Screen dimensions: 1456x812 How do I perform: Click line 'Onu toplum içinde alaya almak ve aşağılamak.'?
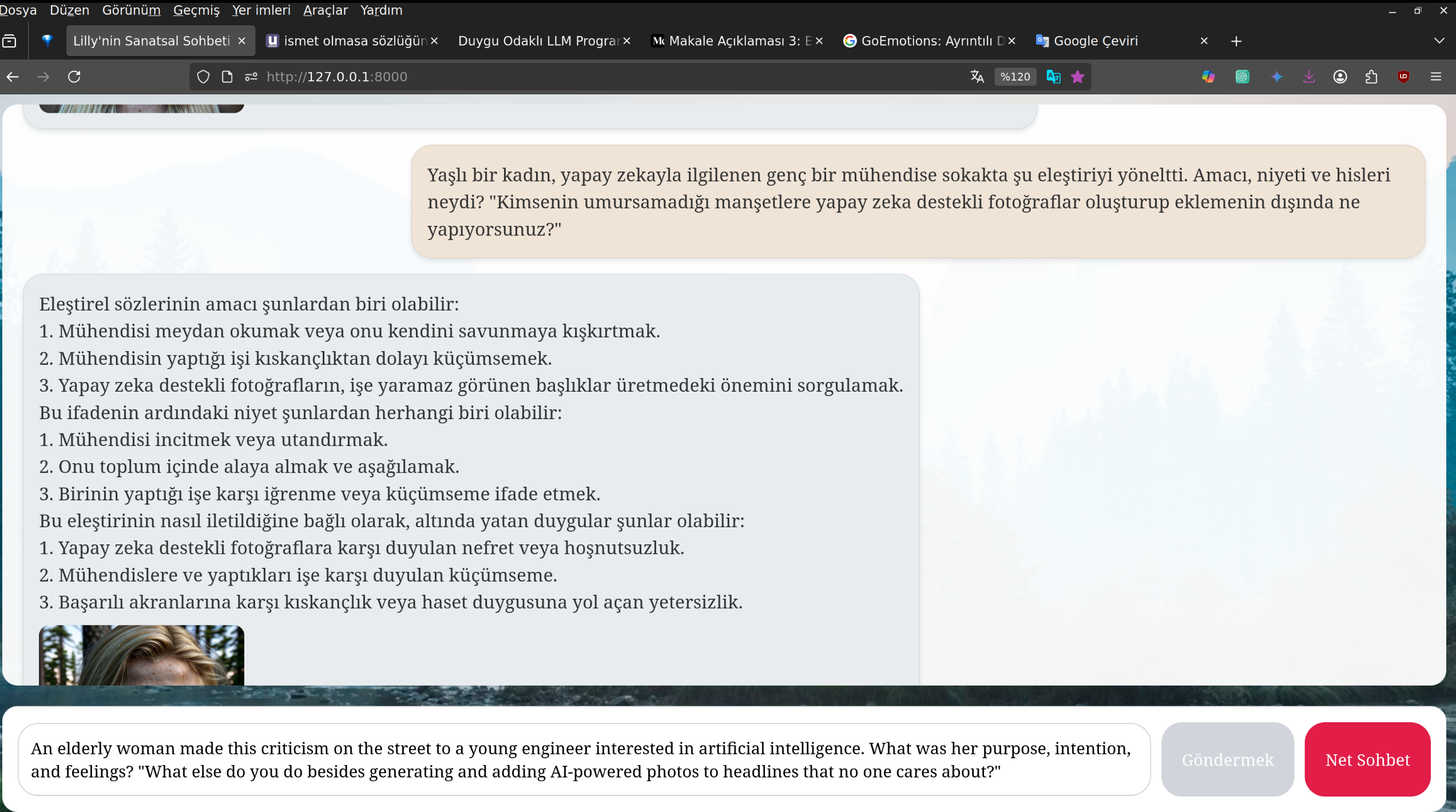point(259,466)
